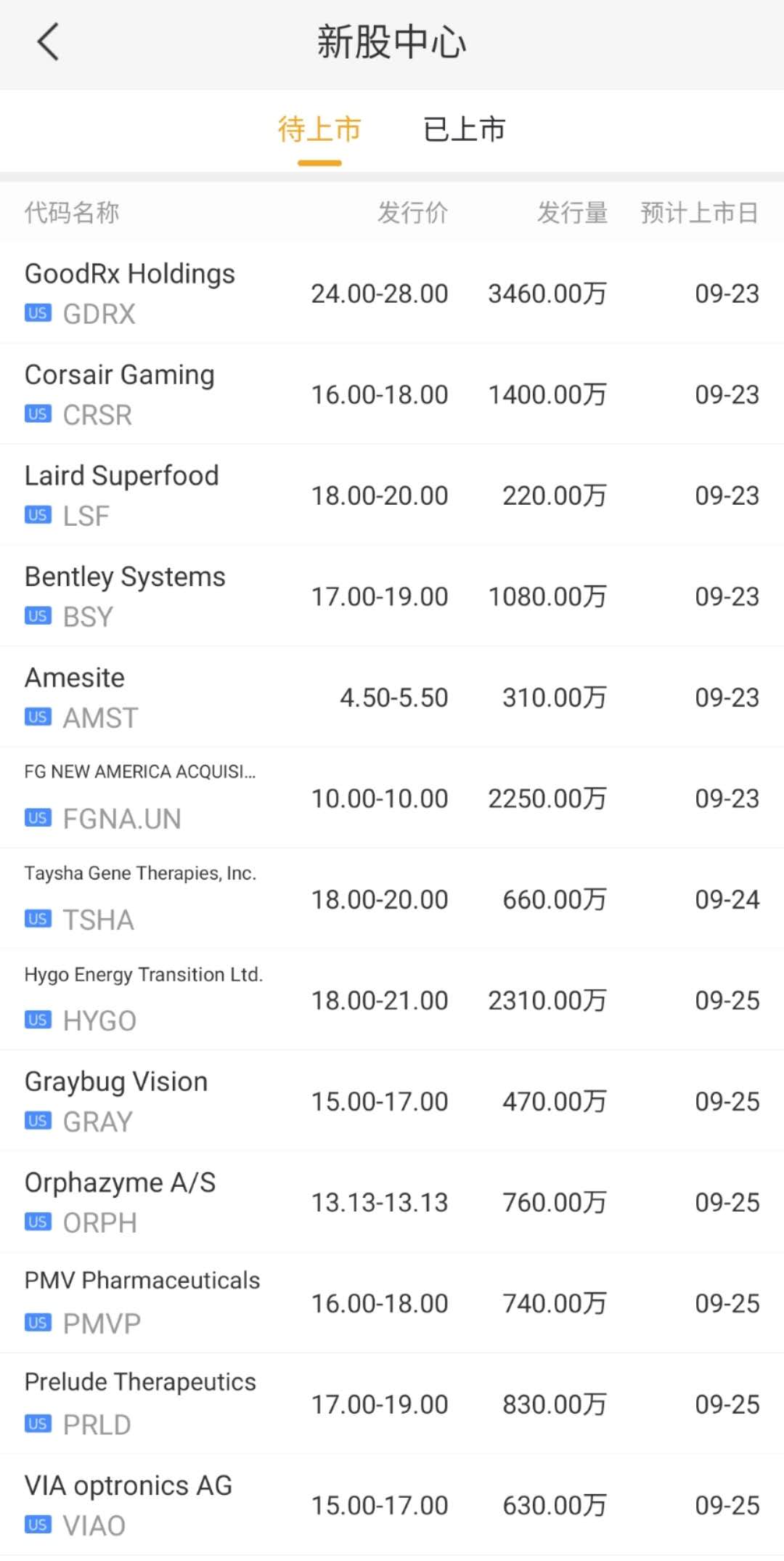This screenshot has width=784, height=1561.
Task: Tap the US badge beside LSF
Action: (x=38, y=515)
